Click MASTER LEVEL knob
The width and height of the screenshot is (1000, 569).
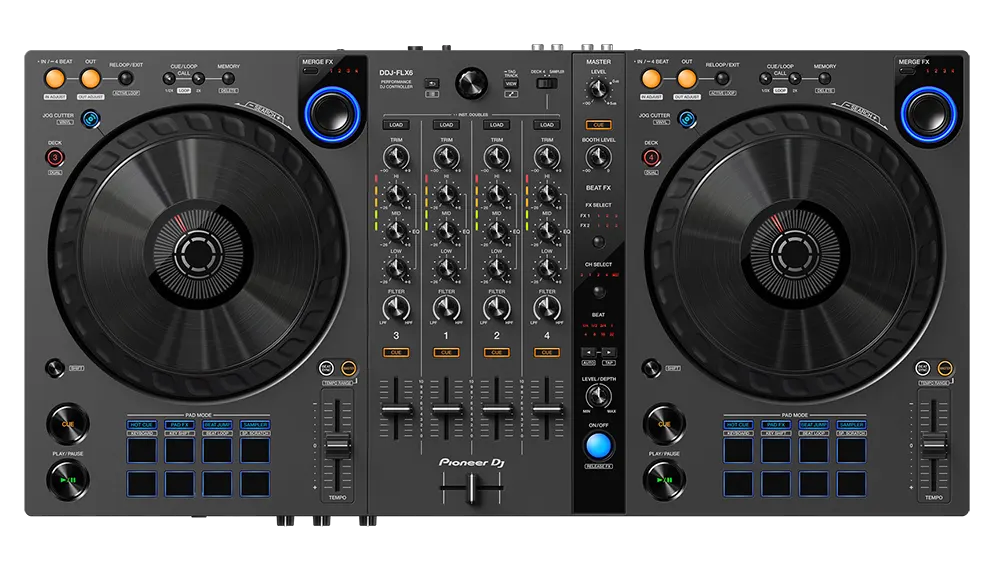(598, 89)
